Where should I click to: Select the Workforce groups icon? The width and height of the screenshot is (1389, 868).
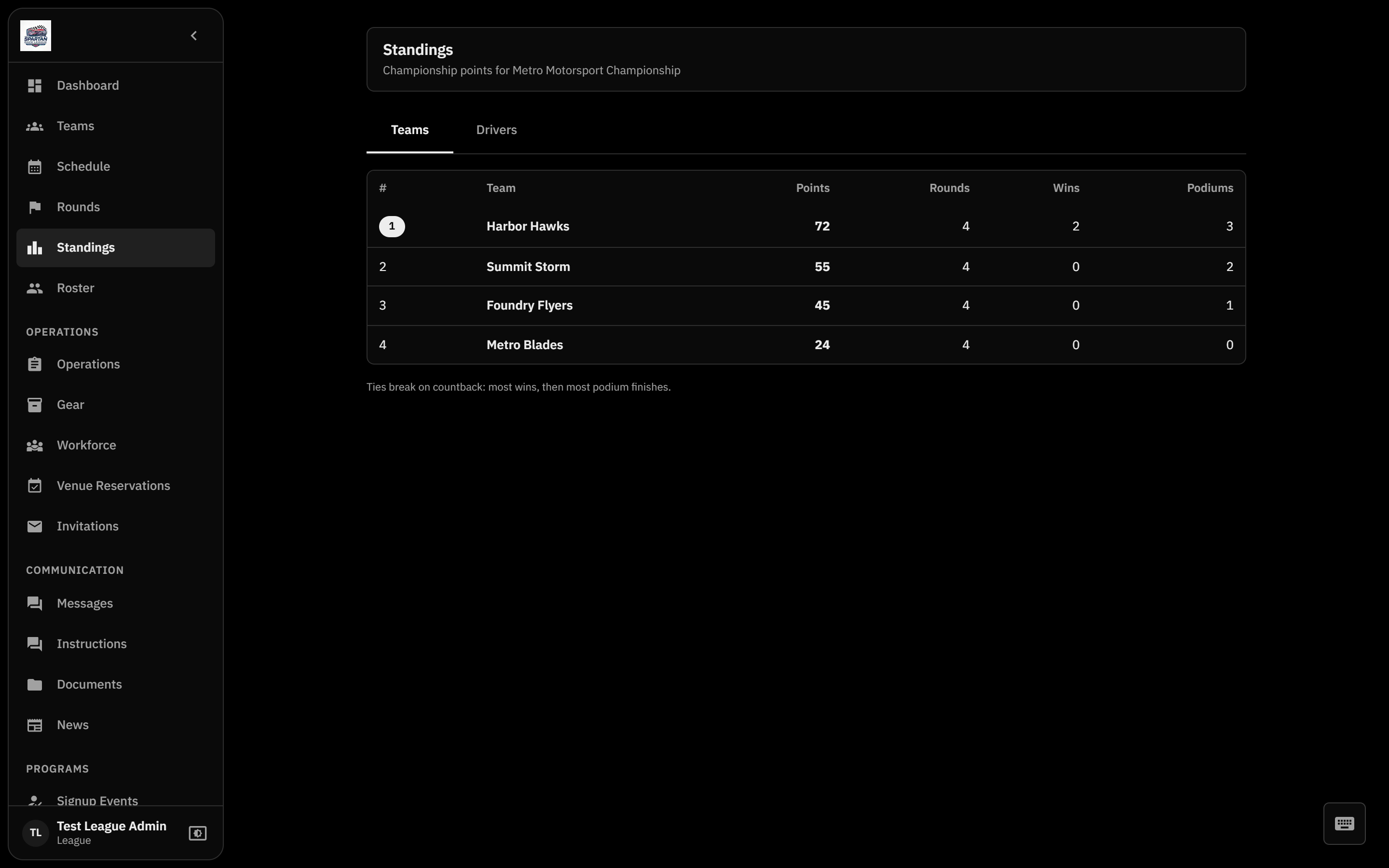click(x=34, y=446)
